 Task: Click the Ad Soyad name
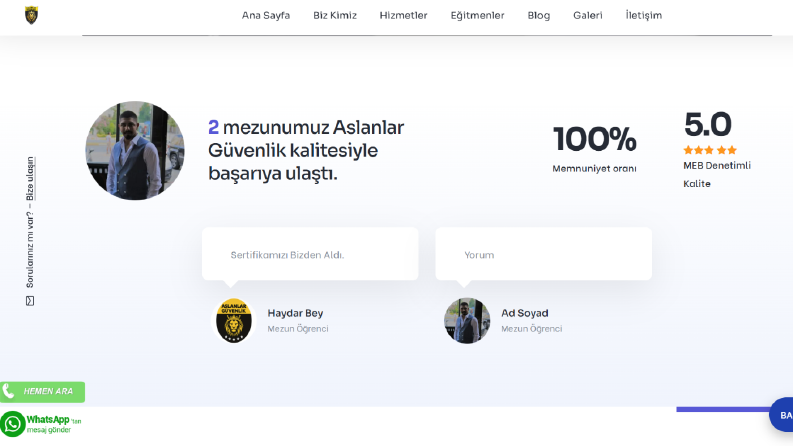(524, 313)
